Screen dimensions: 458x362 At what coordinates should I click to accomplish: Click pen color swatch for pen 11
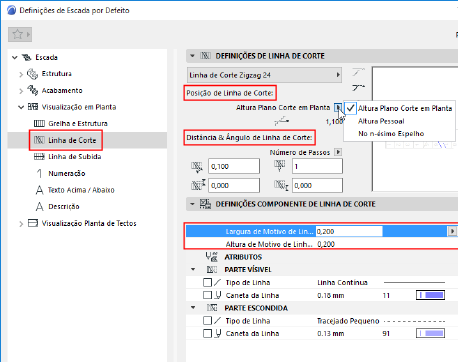[x=430, y=295]
